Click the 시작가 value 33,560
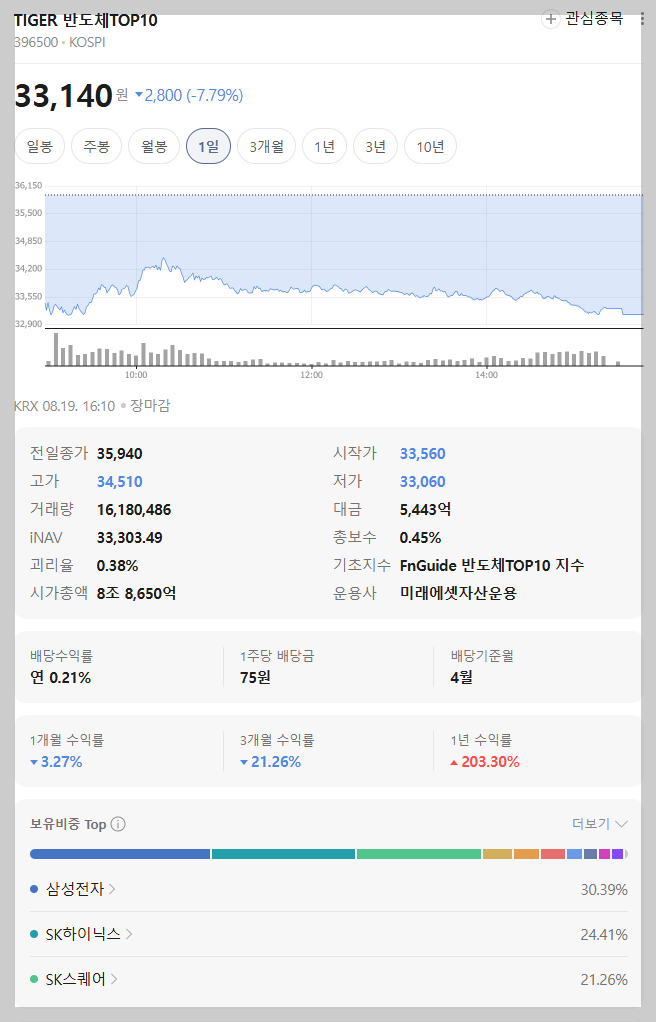 coord(423,454)
